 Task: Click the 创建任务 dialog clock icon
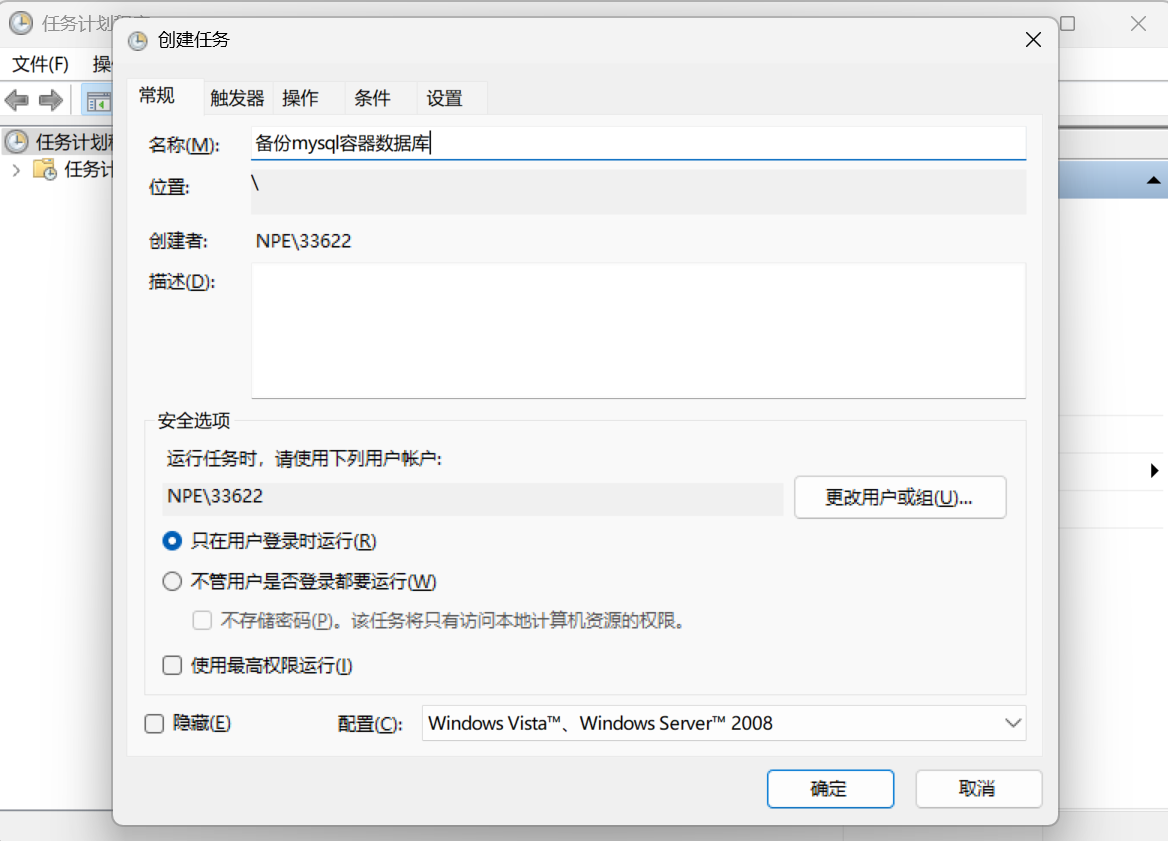coord(139,40)
